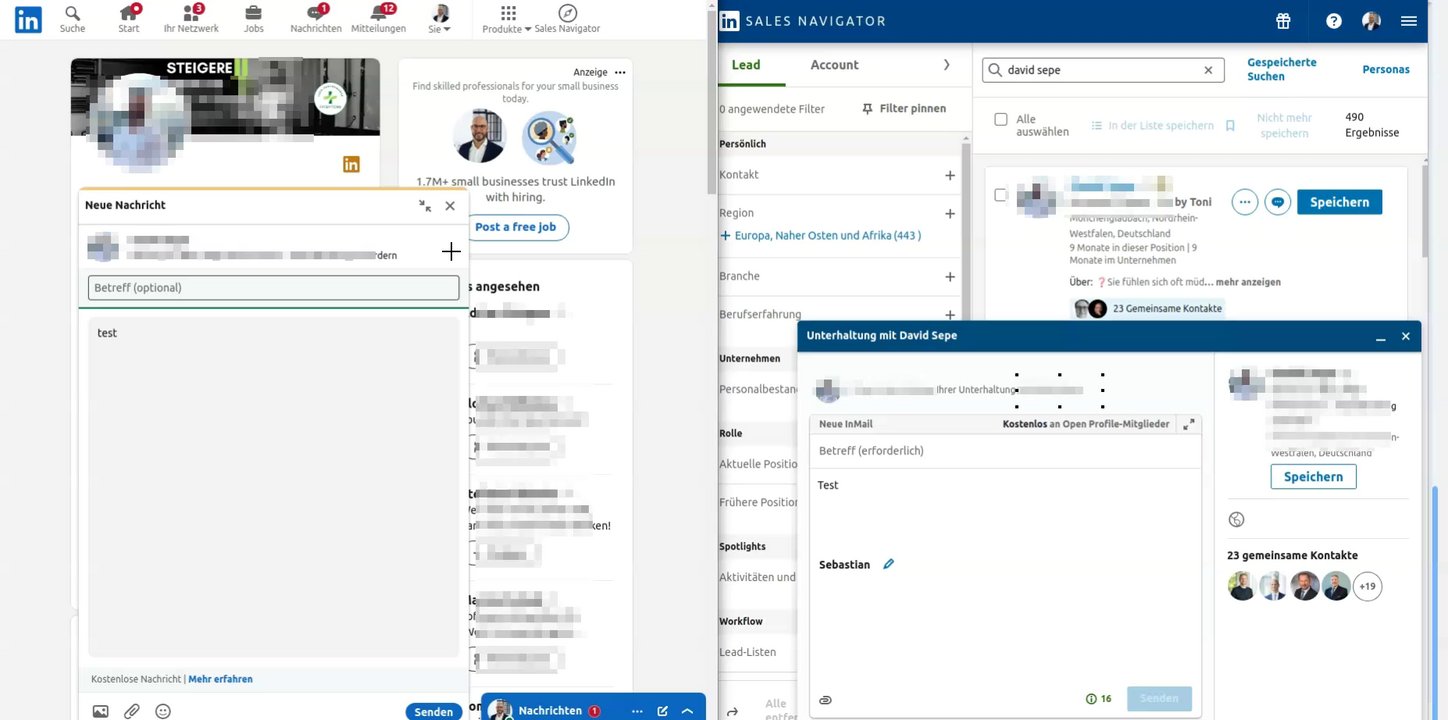Open Sales Navigator help question mark

[x=1334, y=21]
